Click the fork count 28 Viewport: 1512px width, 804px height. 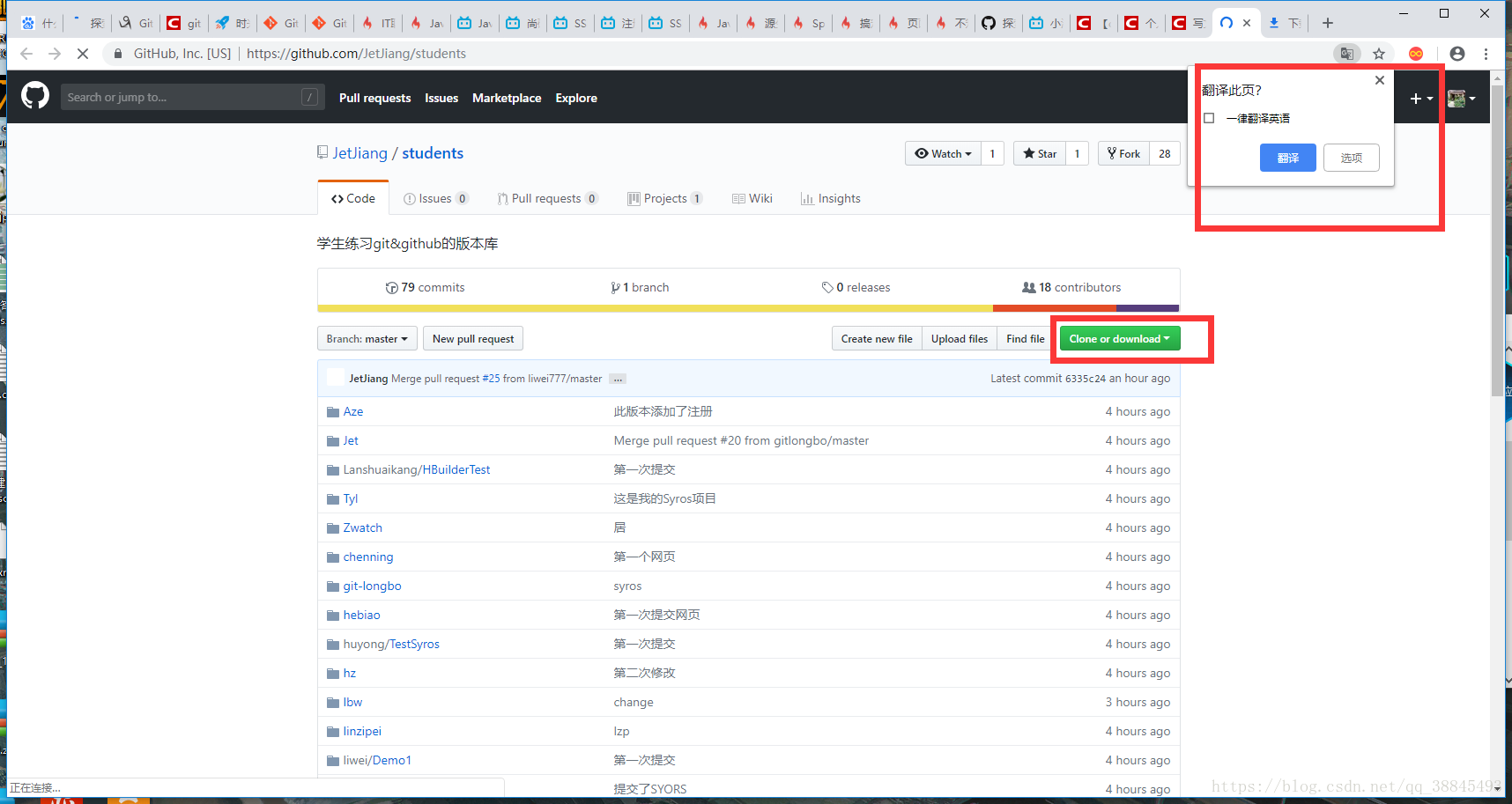point(1165,153)
